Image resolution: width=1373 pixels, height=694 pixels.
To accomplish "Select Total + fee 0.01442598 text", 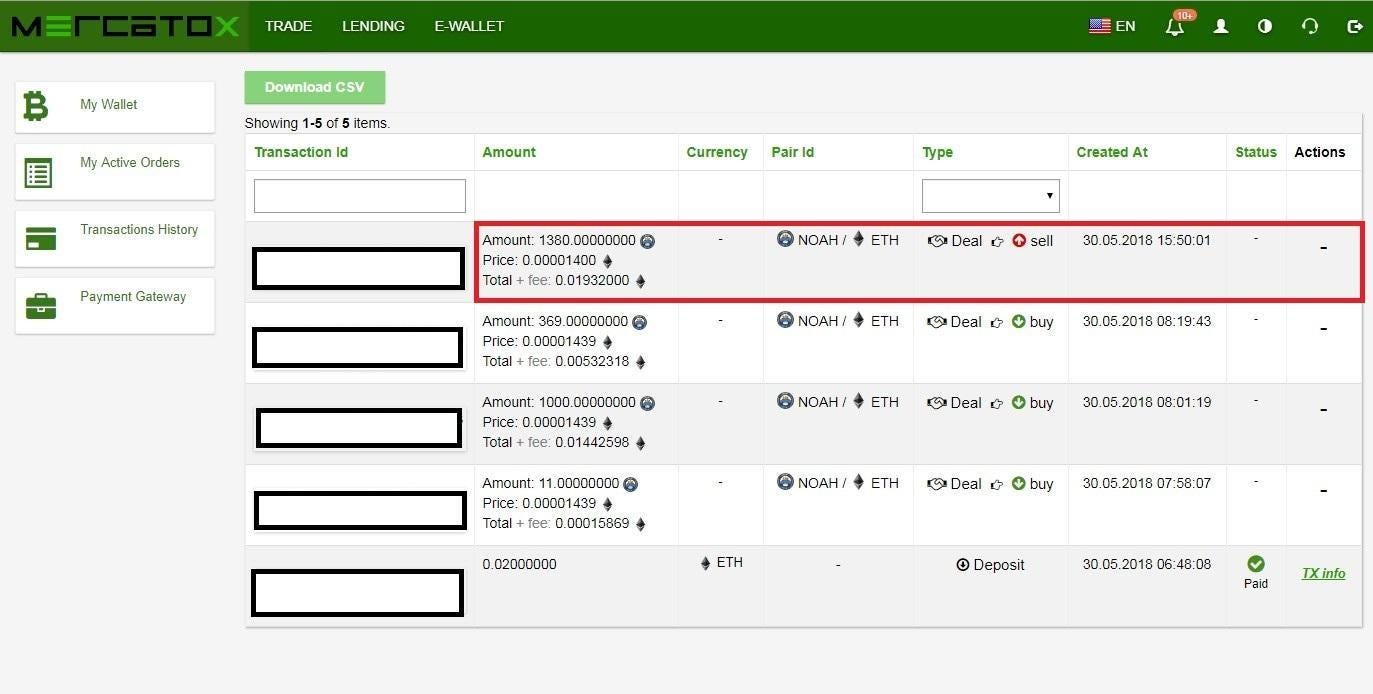I will click(556, 442).
